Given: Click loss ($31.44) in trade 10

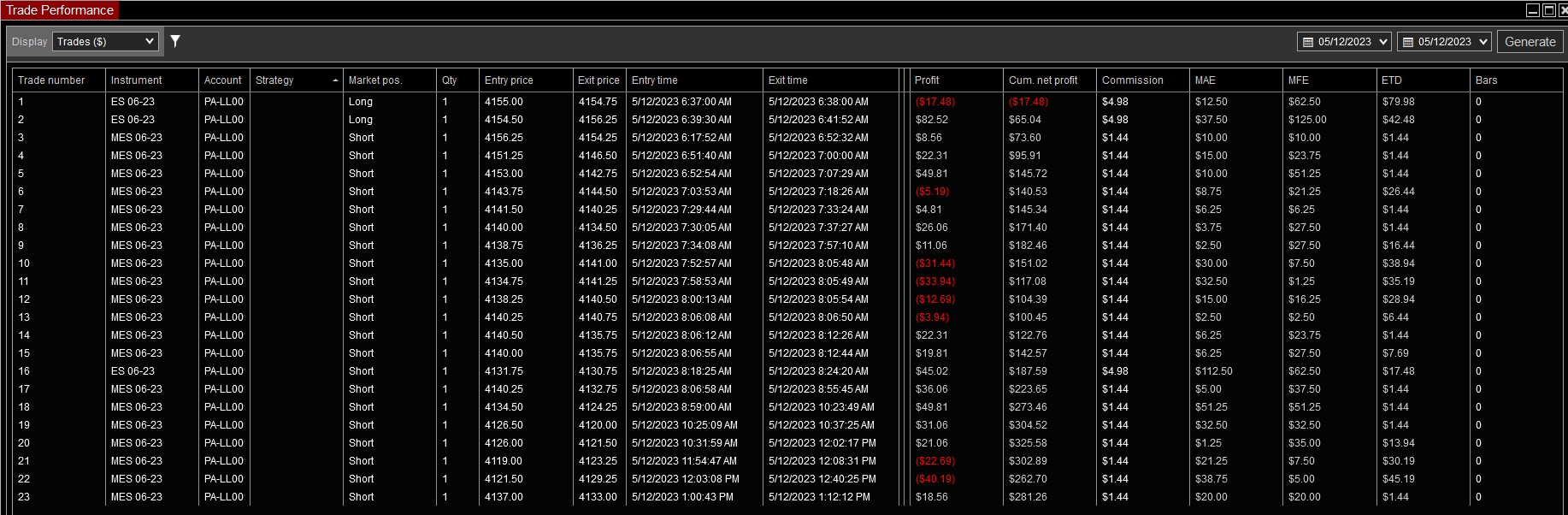Looking at the screenshot, I should [934, 263].
